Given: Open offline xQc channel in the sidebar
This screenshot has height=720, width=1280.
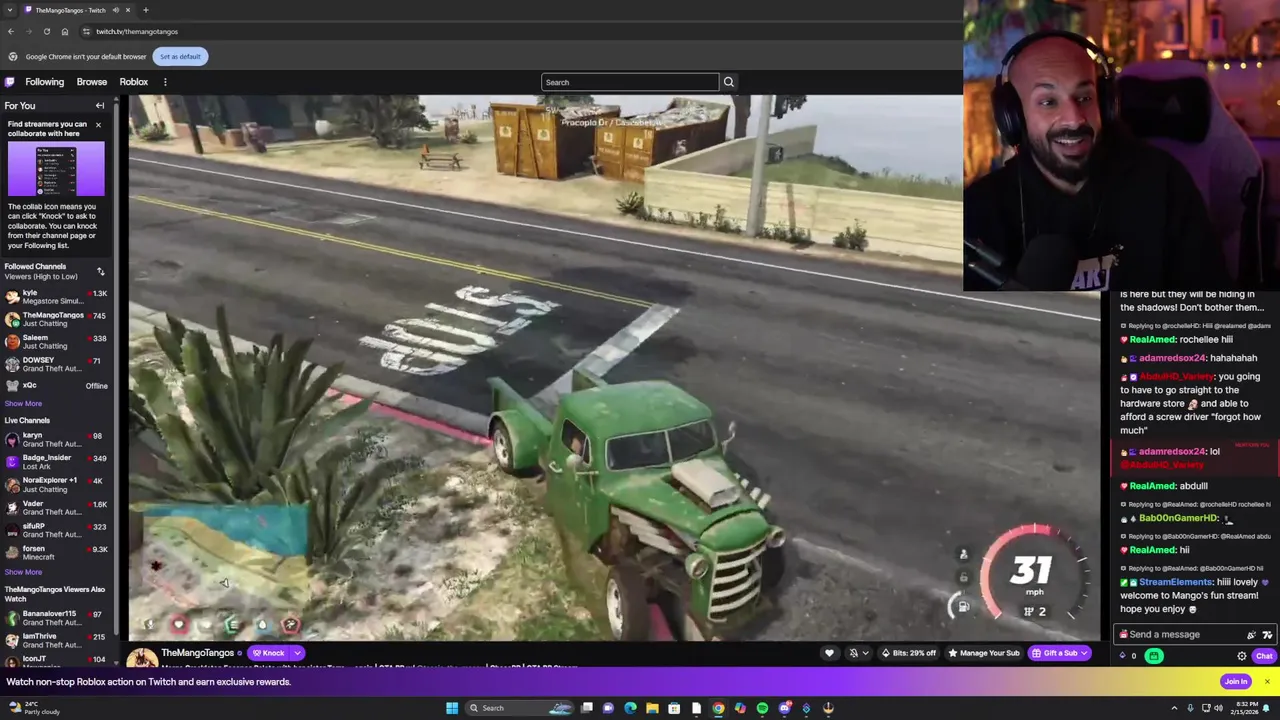Looking at the screenshot, I should [55, 386].
